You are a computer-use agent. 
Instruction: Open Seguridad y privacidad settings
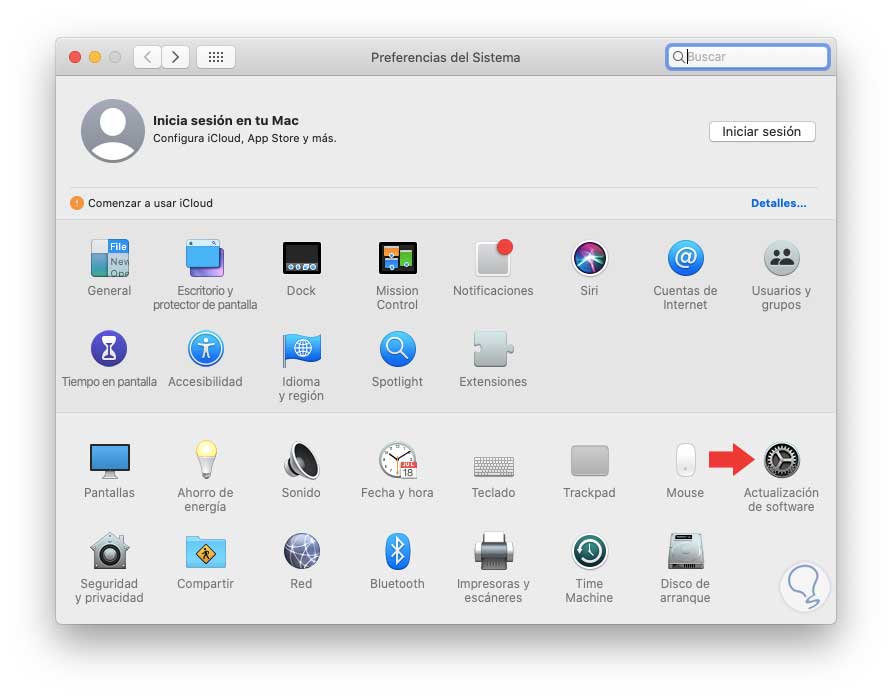(110, 551)
